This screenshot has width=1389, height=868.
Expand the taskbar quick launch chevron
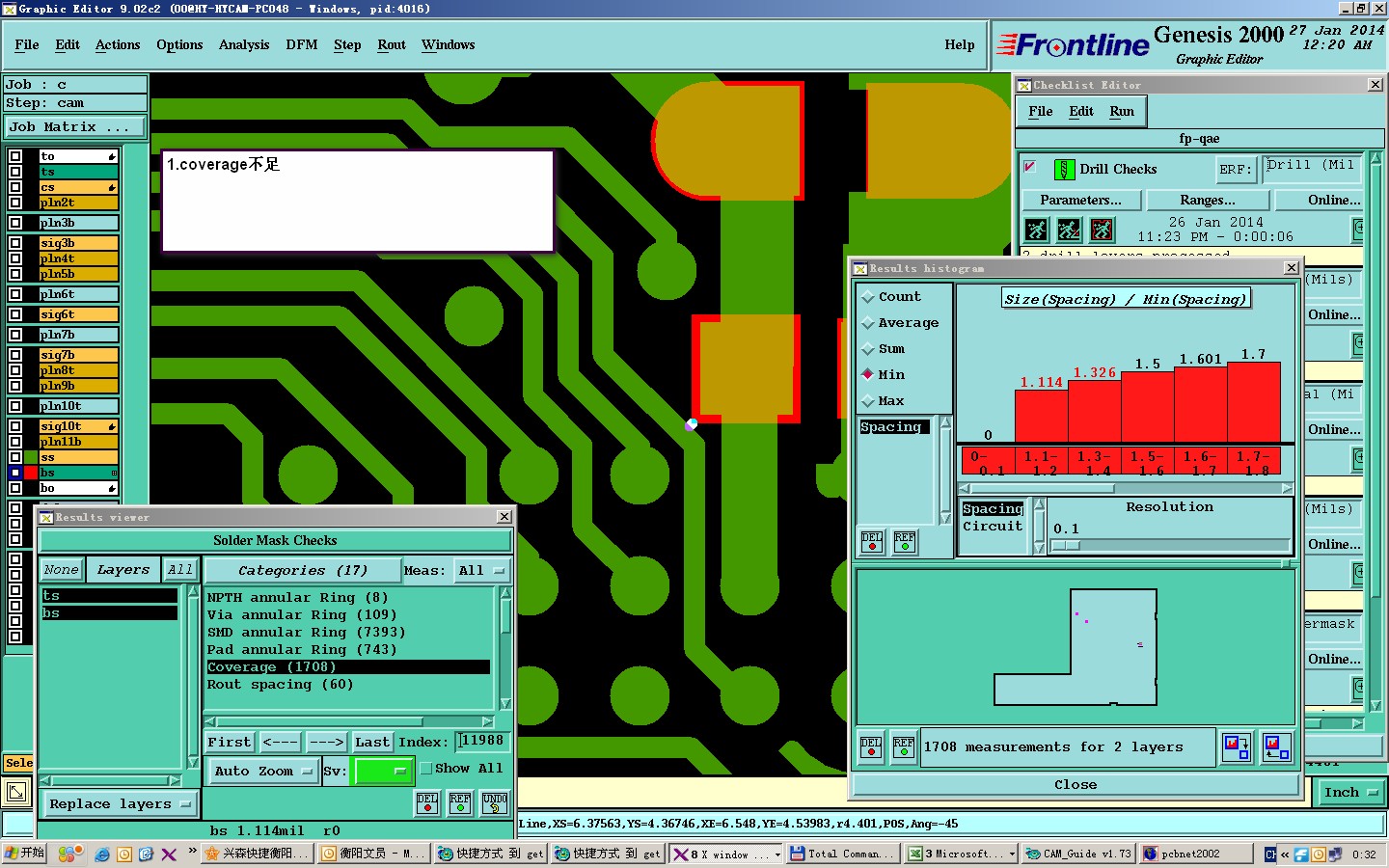pyautogui.click(x=193, y=851)
